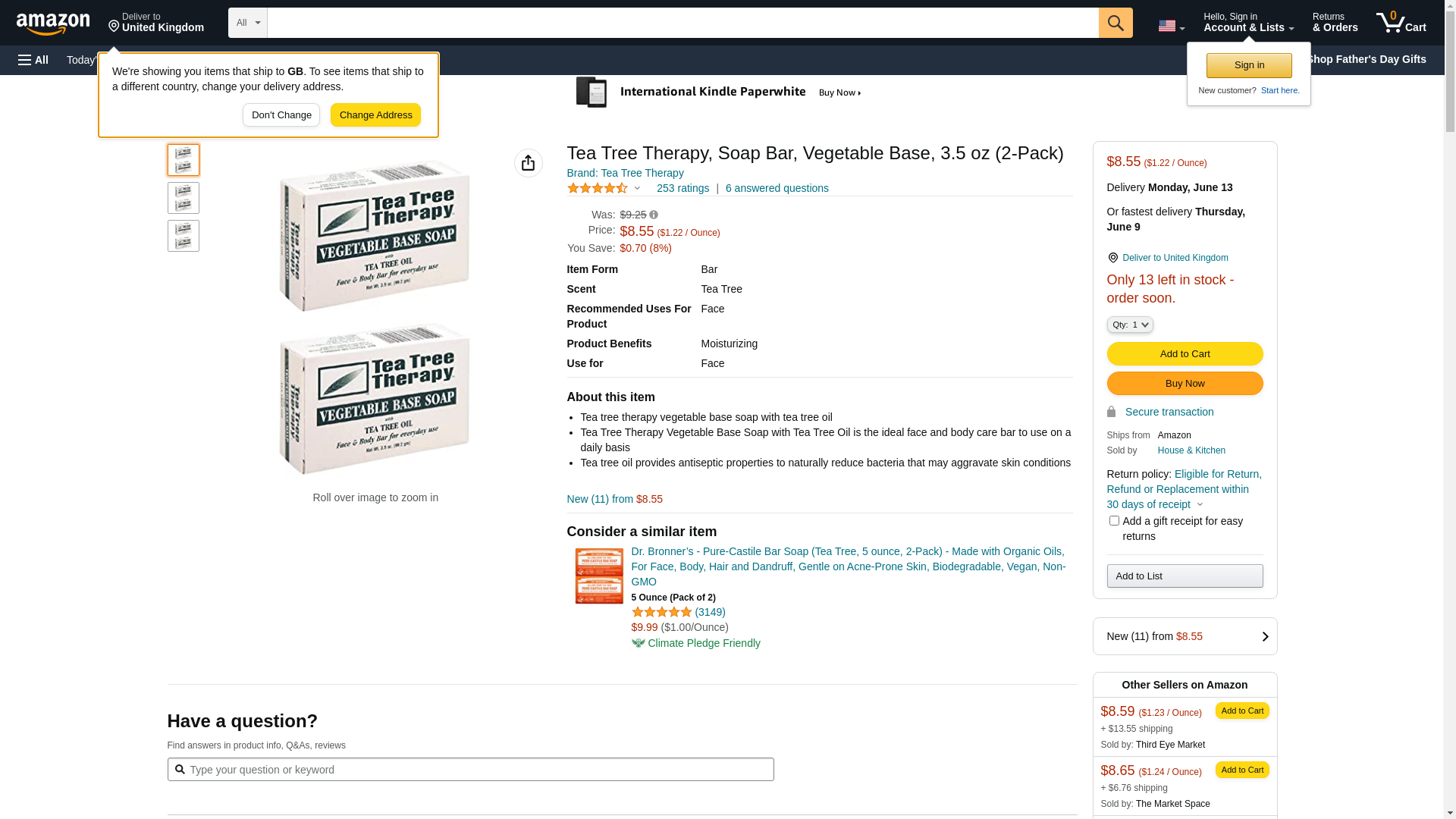This screenshot has height=819, width=1456.
Task: Click the product question search field
Action: click(x=470, y=770)
